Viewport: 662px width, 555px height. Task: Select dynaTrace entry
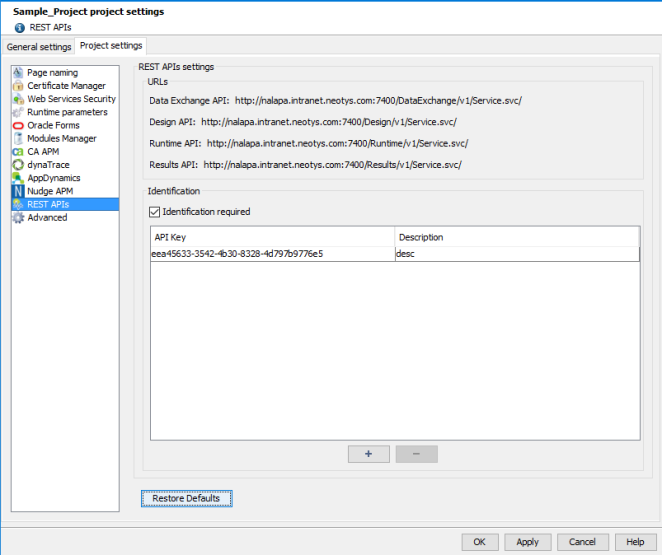coord(65,165)
